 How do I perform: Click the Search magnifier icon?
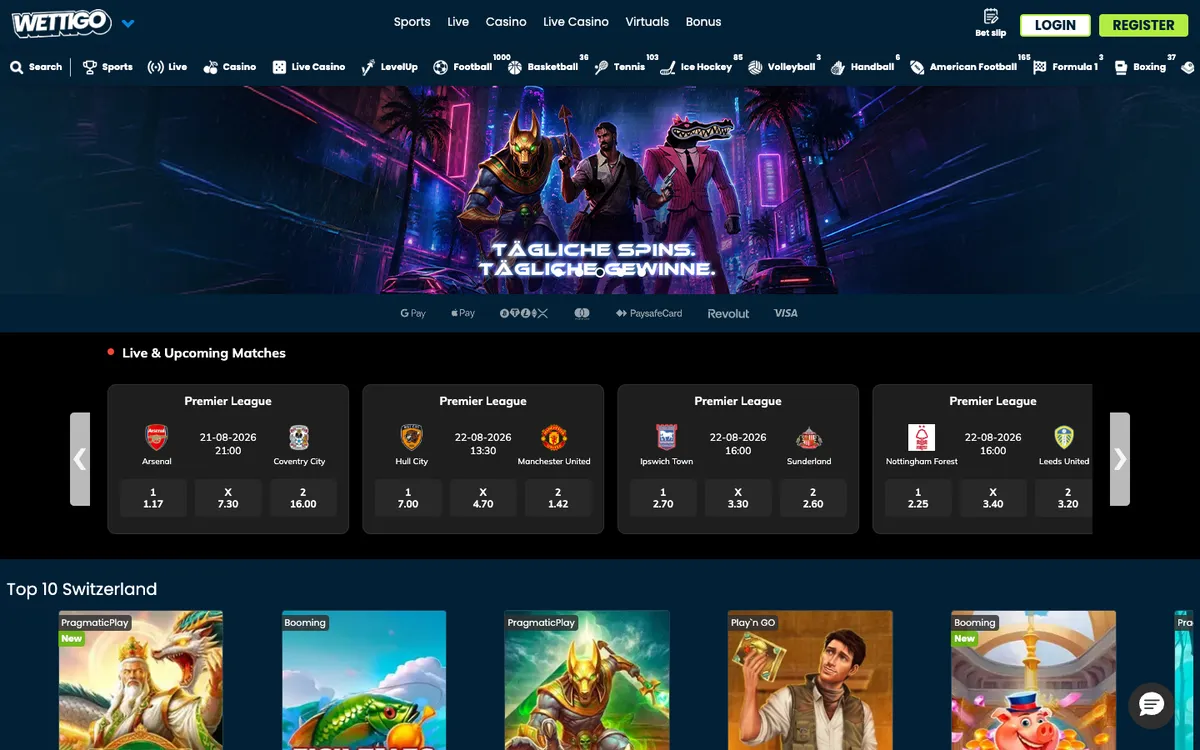point(17,67)
